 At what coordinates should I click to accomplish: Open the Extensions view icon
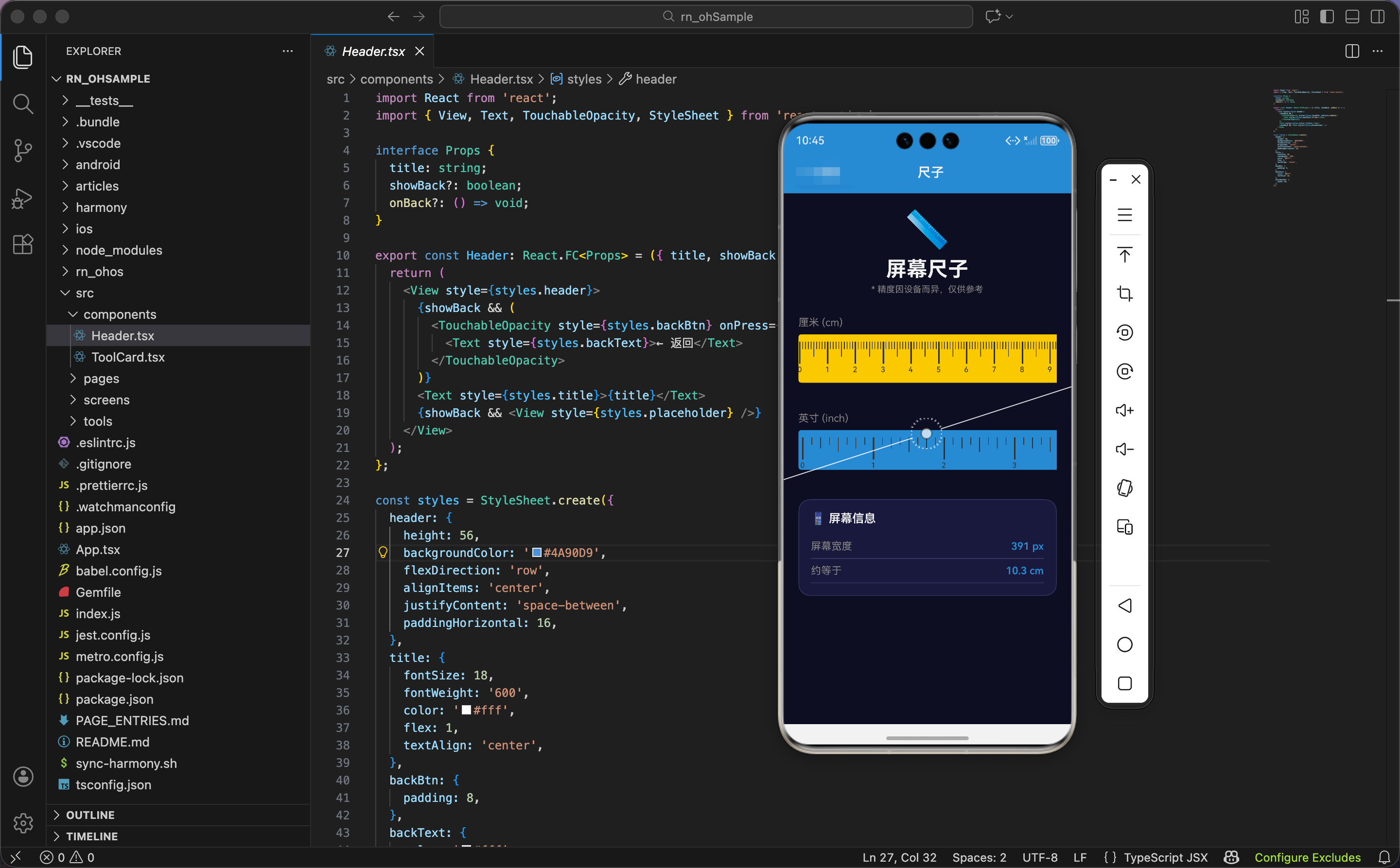pos(23,244)
